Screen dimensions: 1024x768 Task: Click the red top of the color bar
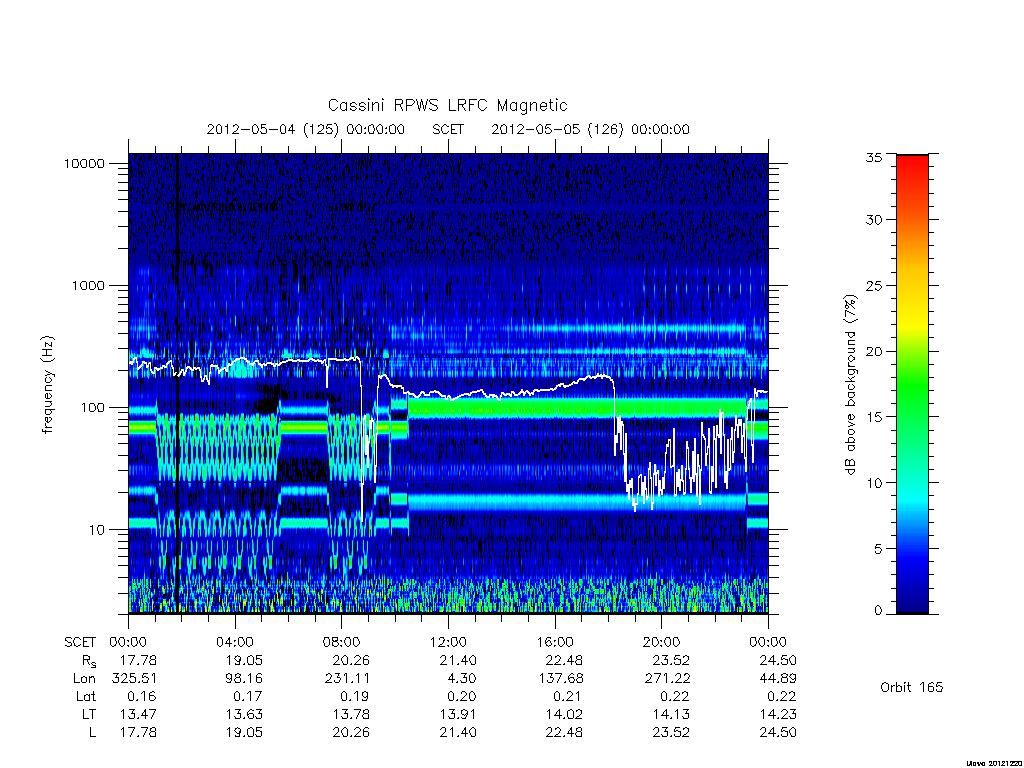912,162
